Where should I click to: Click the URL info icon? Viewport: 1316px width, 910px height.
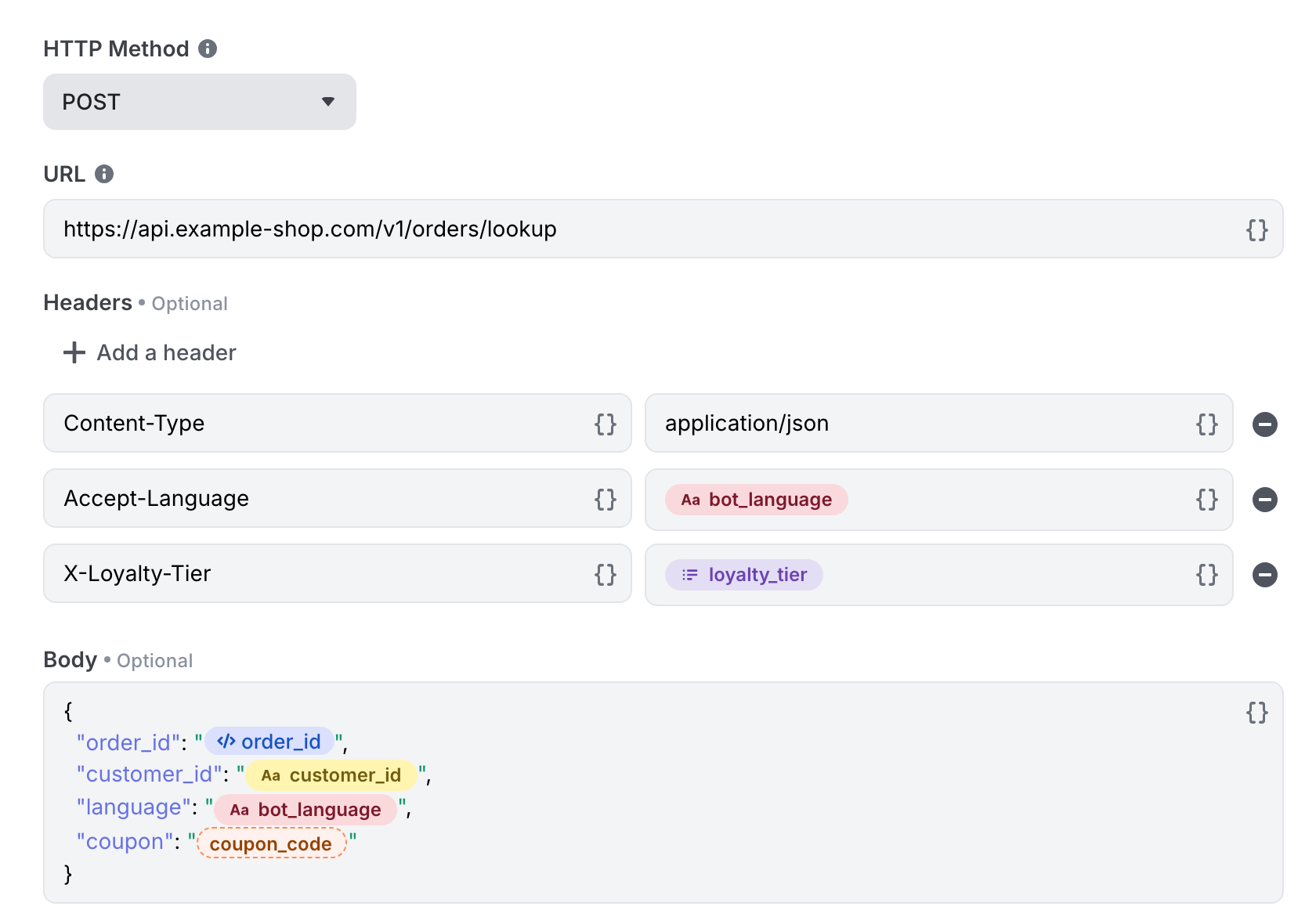click(104, 174)
